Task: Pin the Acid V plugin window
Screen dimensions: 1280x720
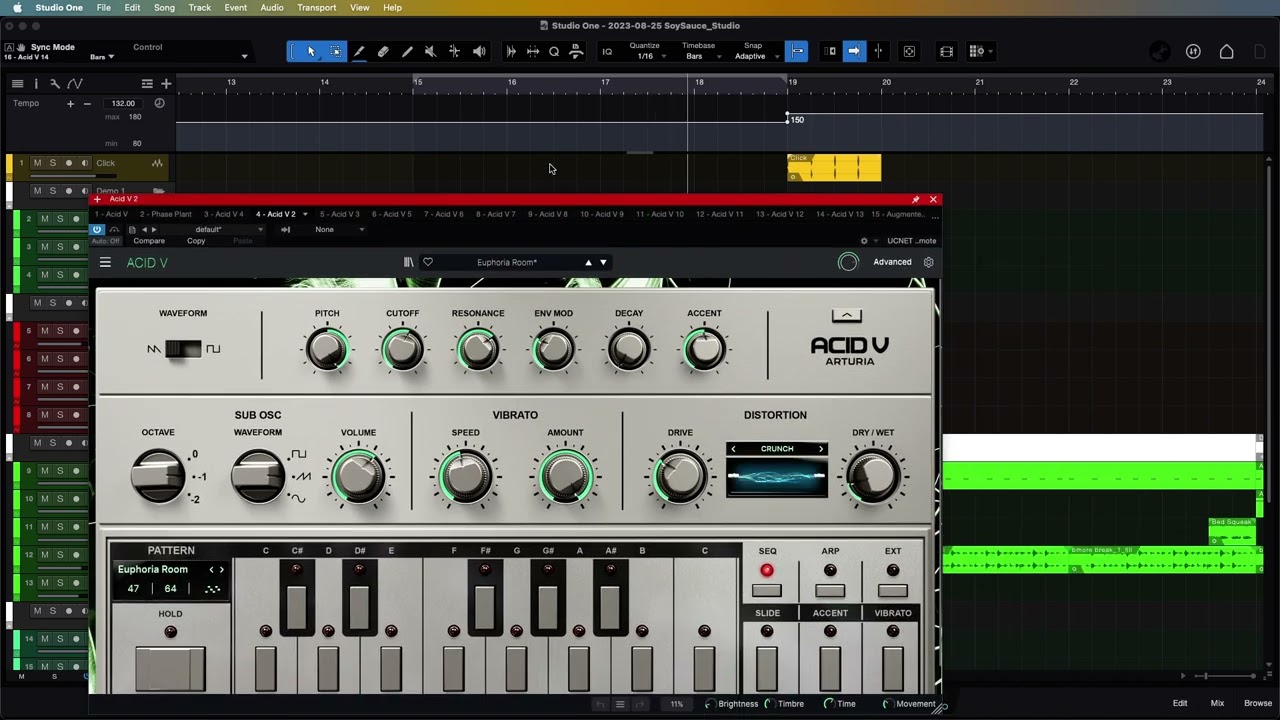Action: [915, 199]
